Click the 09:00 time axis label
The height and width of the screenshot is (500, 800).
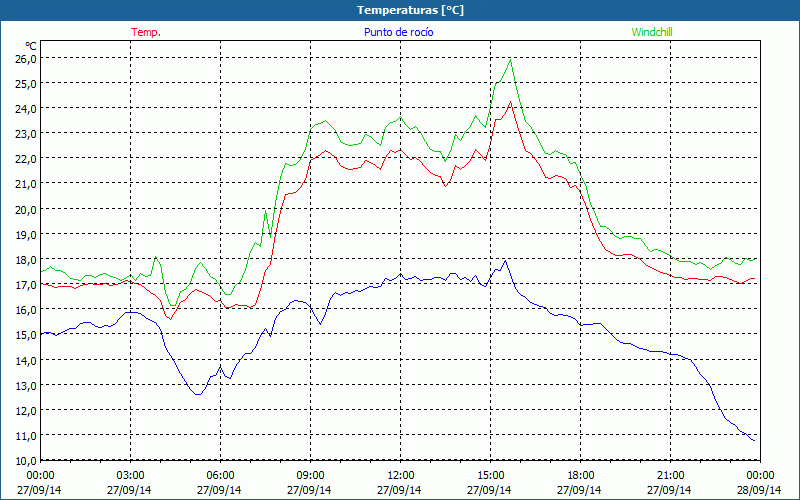310,474
